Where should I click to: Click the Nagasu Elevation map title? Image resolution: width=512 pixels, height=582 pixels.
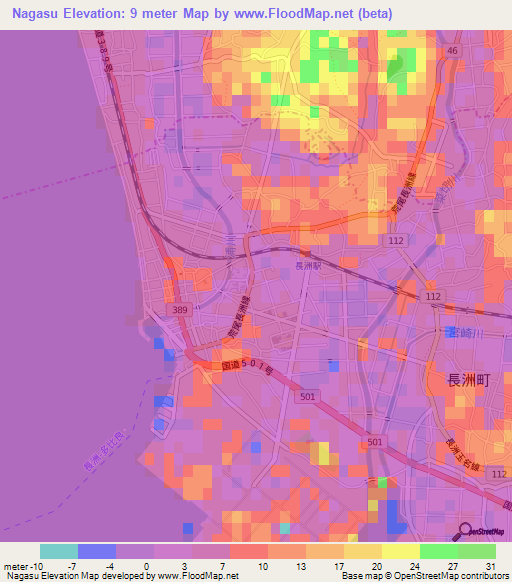click(202, 13)
